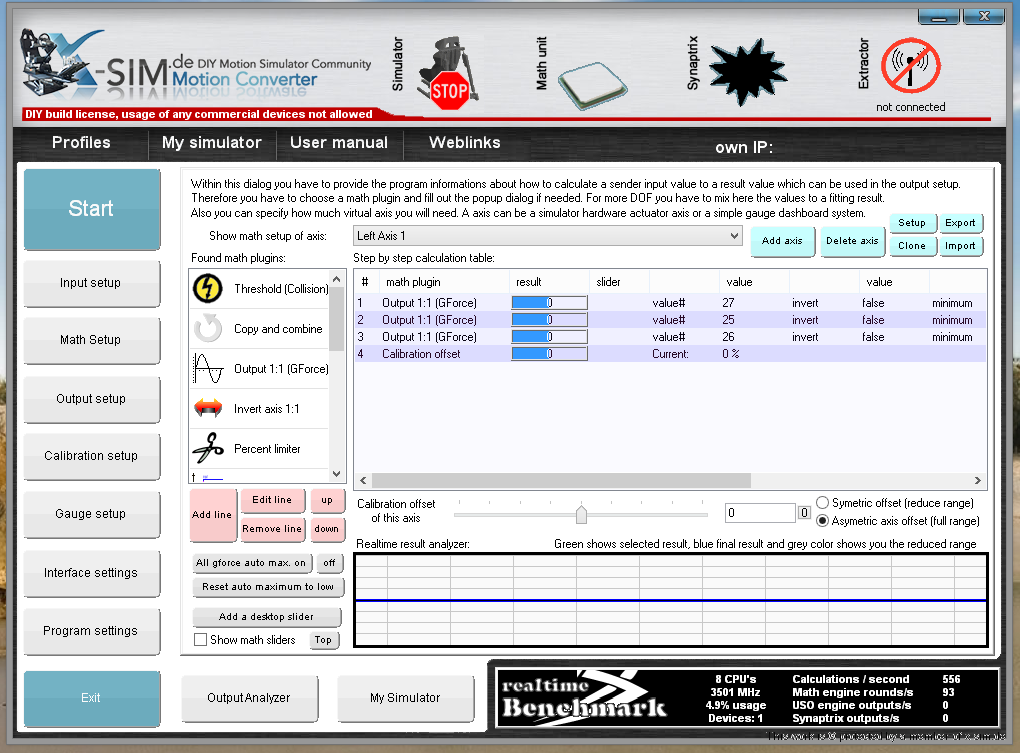Click the calibration offset value input field

tap(760, 513)
